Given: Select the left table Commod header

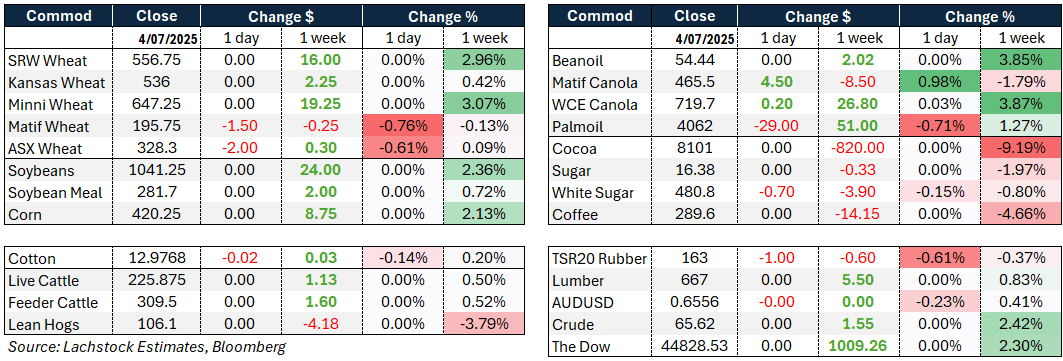Looking at the screenshot, I should click(58, 16).
